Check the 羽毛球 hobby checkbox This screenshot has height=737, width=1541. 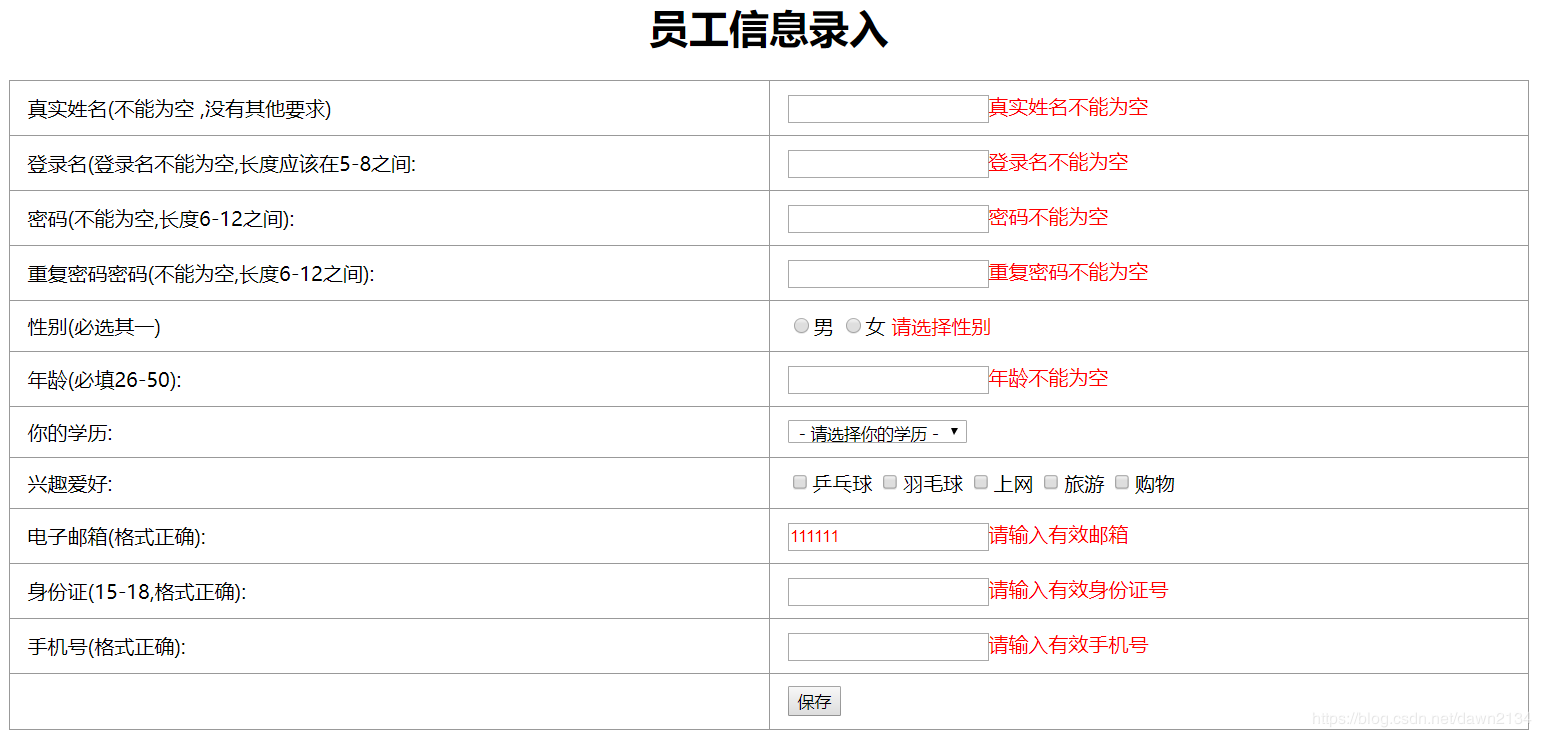889,482
